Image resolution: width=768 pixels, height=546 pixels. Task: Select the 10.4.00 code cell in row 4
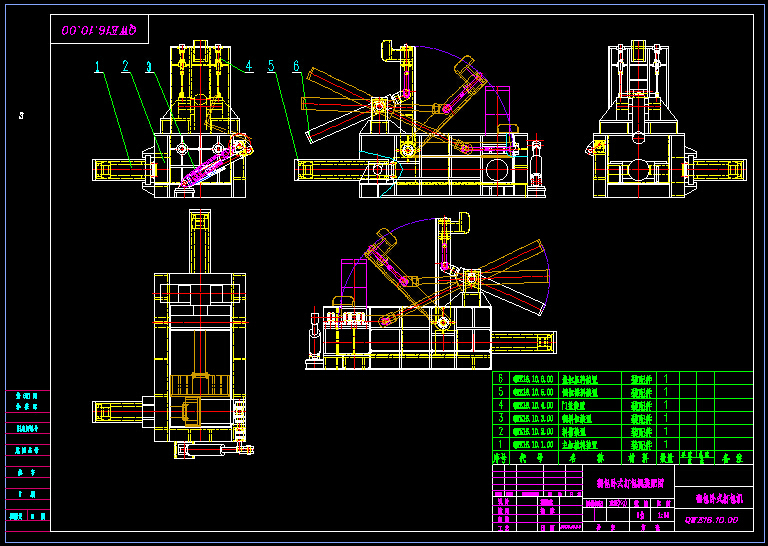click(x=534, y=405)
